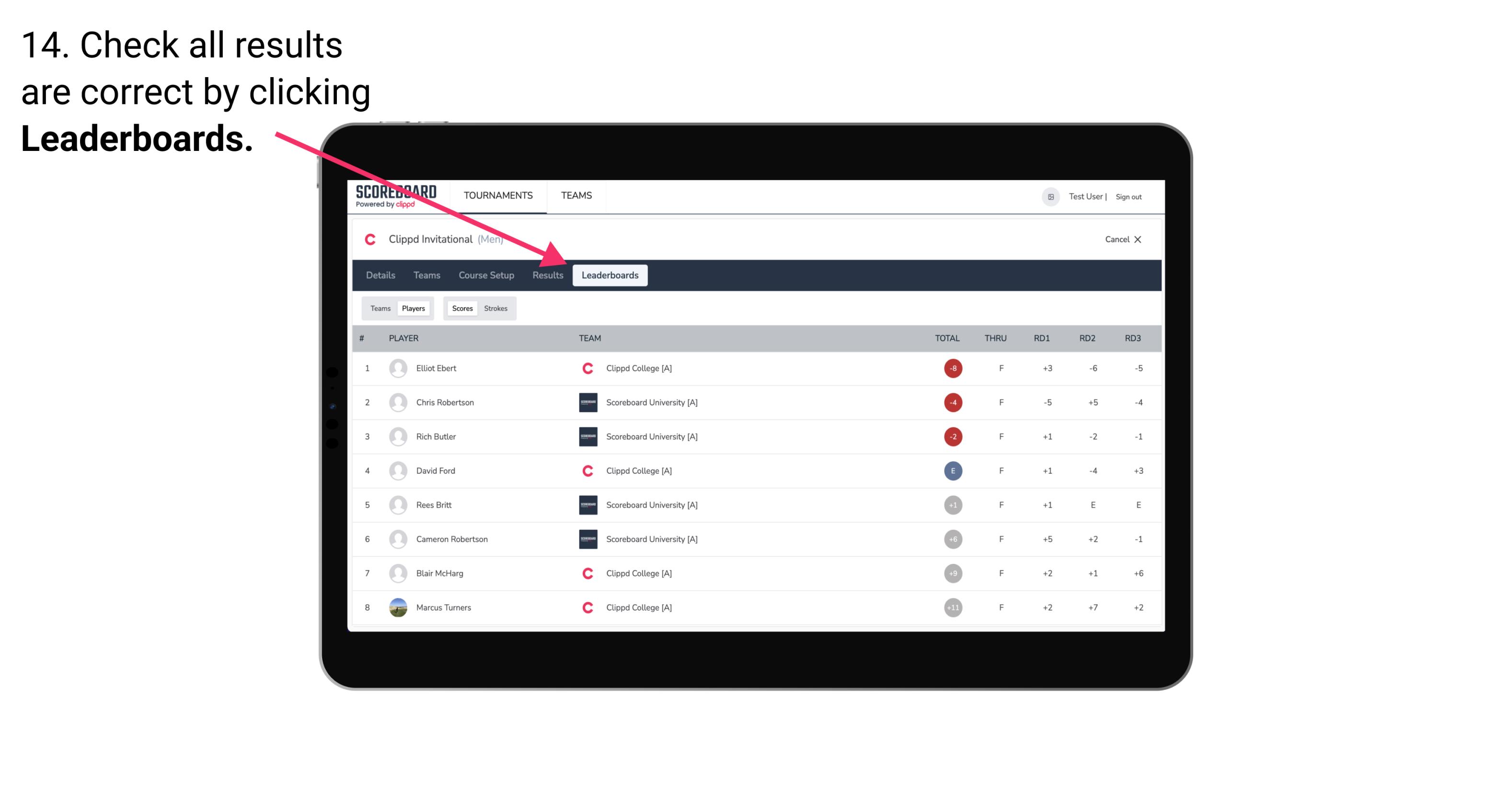Toggle the Strokes filter button

[497, 308]
